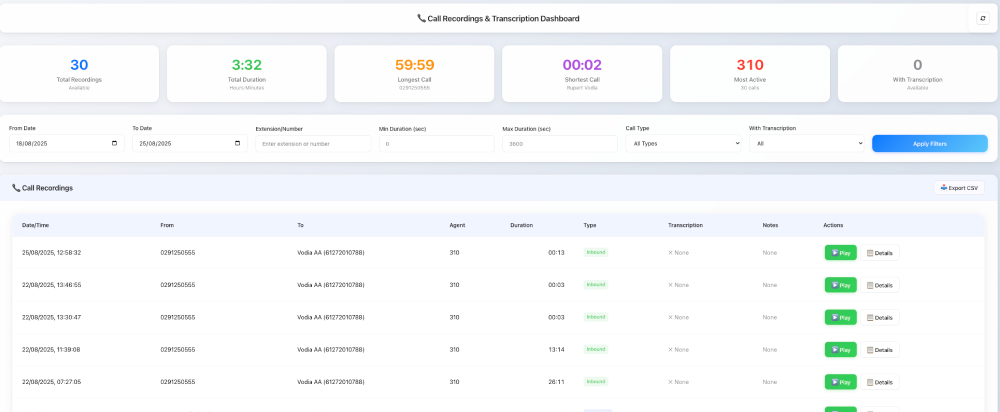Screen dimensions: 1000x412
Task: Click the Max Duration input field
Action: [559, 143]
